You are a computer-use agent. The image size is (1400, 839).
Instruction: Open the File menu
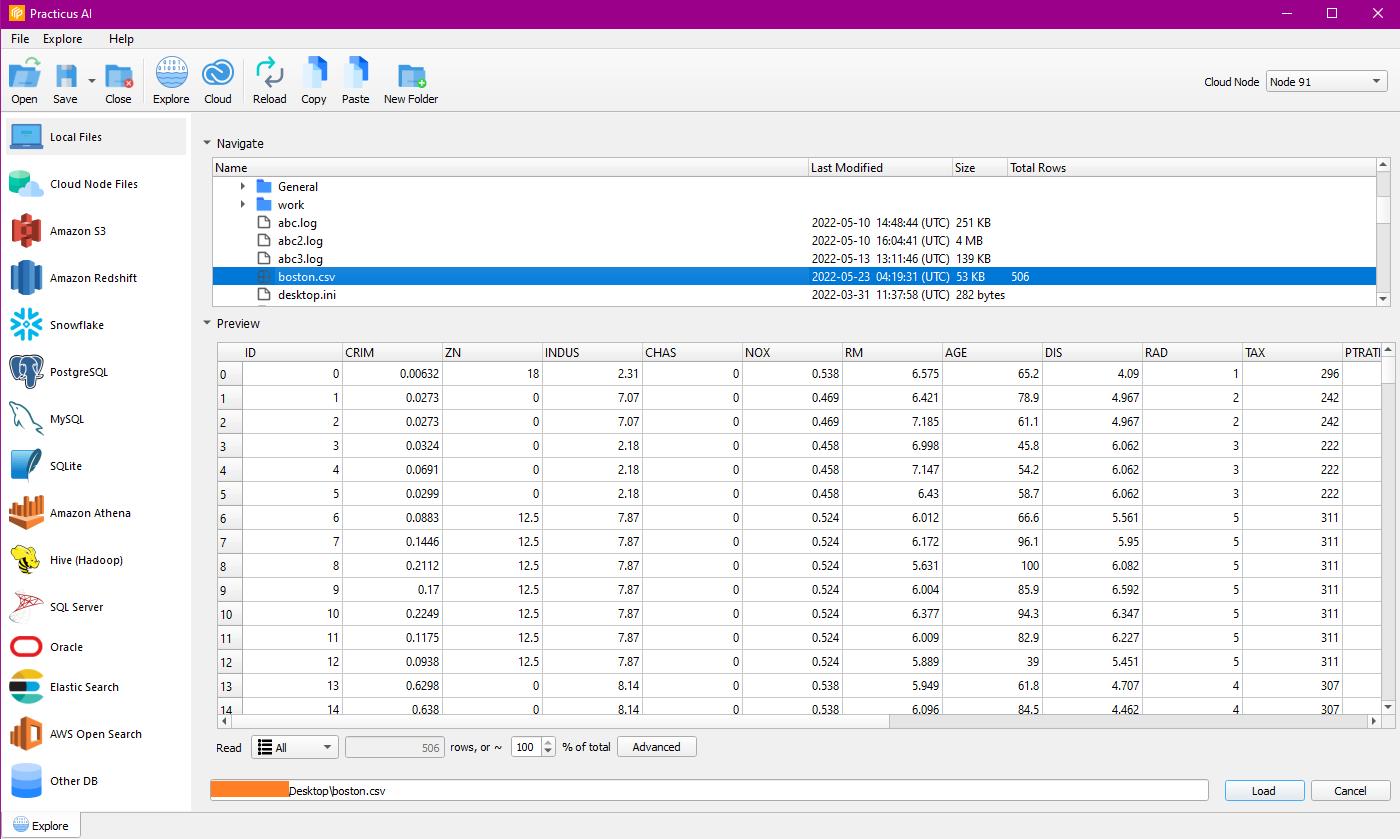tap(20, 39)
